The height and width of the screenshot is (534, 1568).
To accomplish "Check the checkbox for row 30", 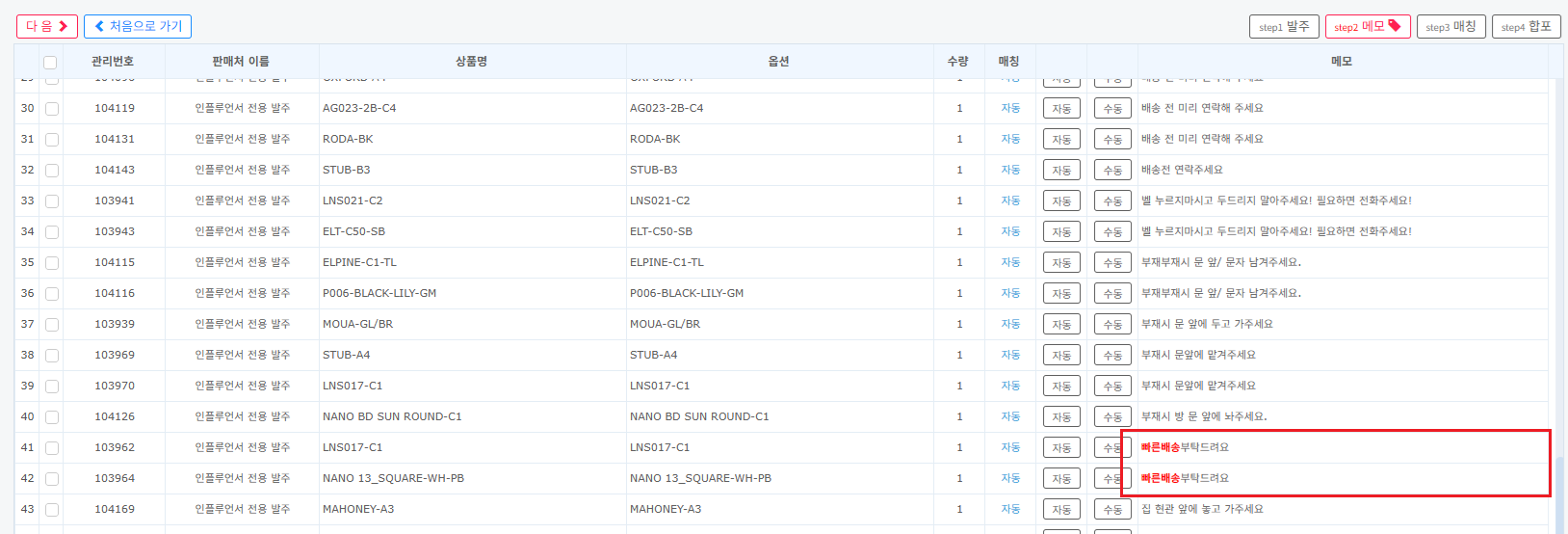I will [52, 109].
